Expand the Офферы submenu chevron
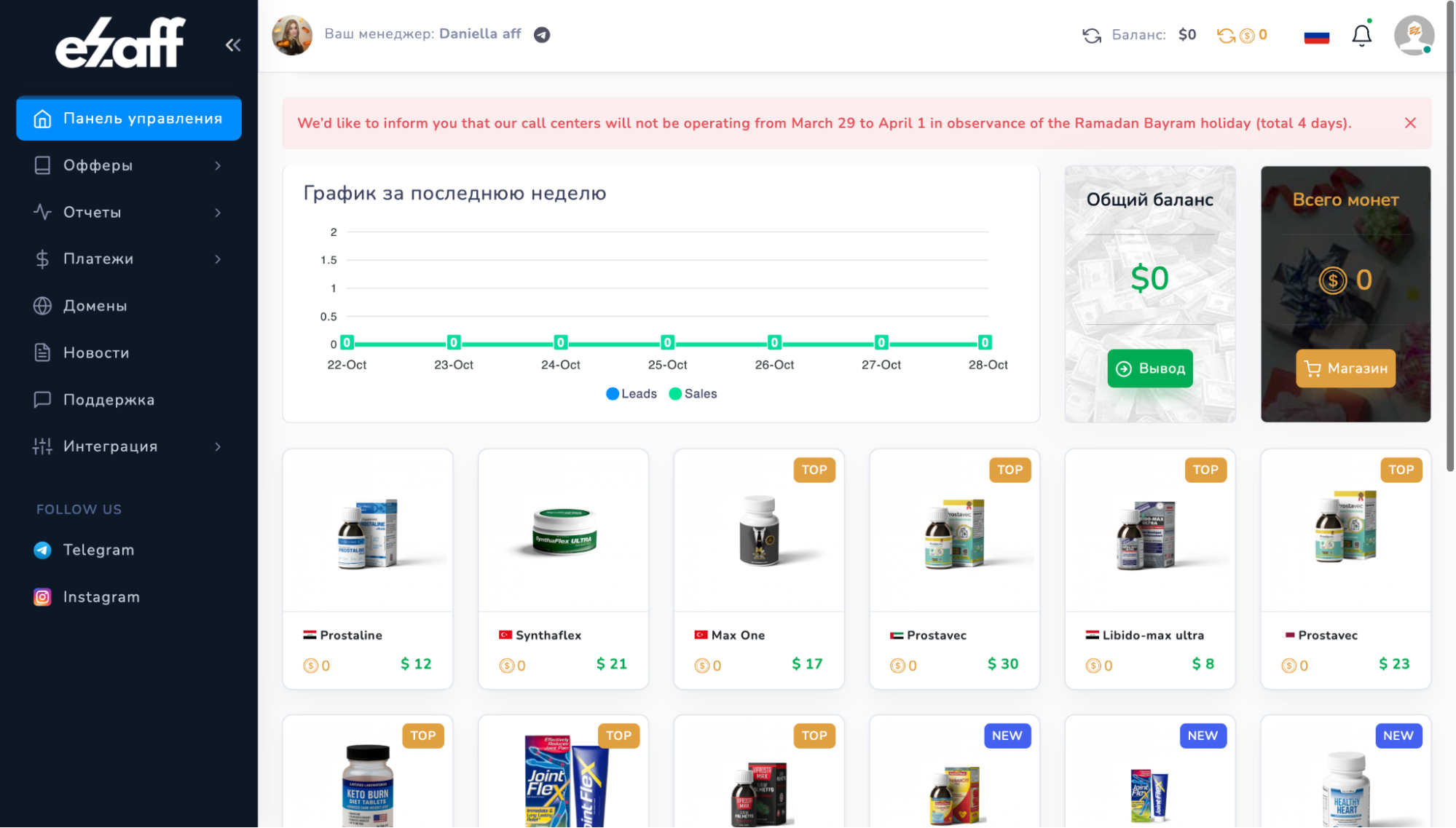Image resolution: width=1456 pixels, height=828 pixels. (x=218, y=166)
